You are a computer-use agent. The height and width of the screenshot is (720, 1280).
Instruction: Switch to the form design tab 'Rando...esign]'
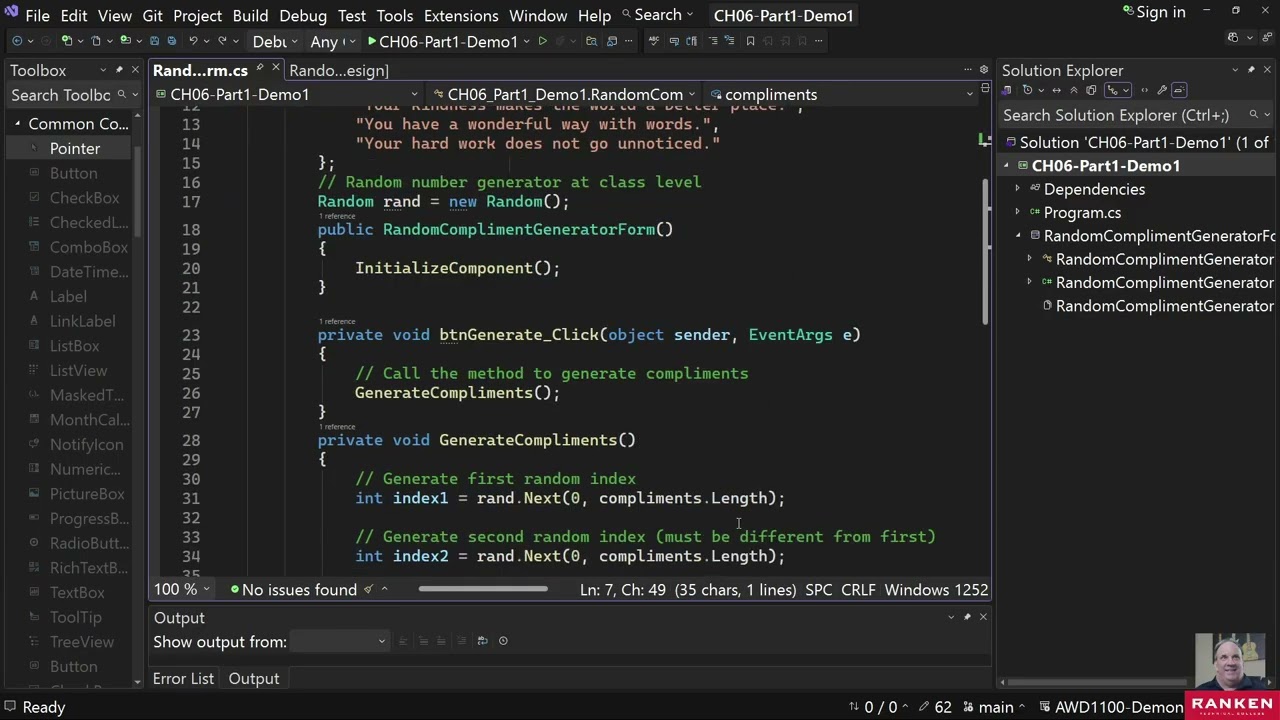[x=339, y=70]
